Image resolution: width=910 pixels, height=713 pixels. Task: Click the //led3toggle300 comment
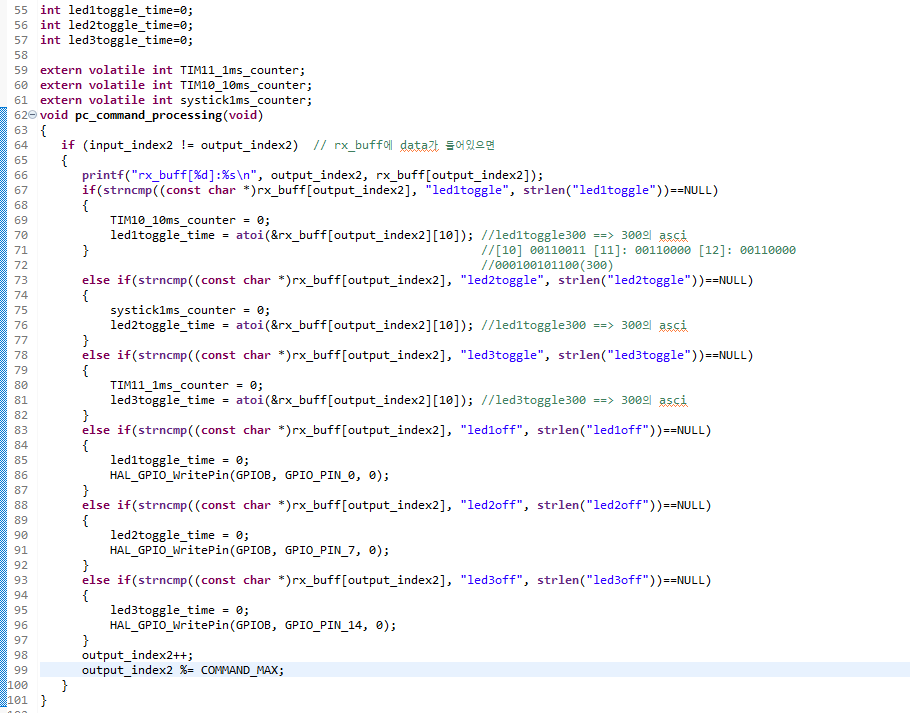click(x=584, y=400)
